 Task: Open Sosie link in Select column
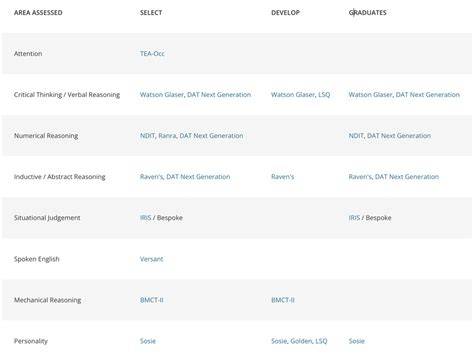pos(148,341)
